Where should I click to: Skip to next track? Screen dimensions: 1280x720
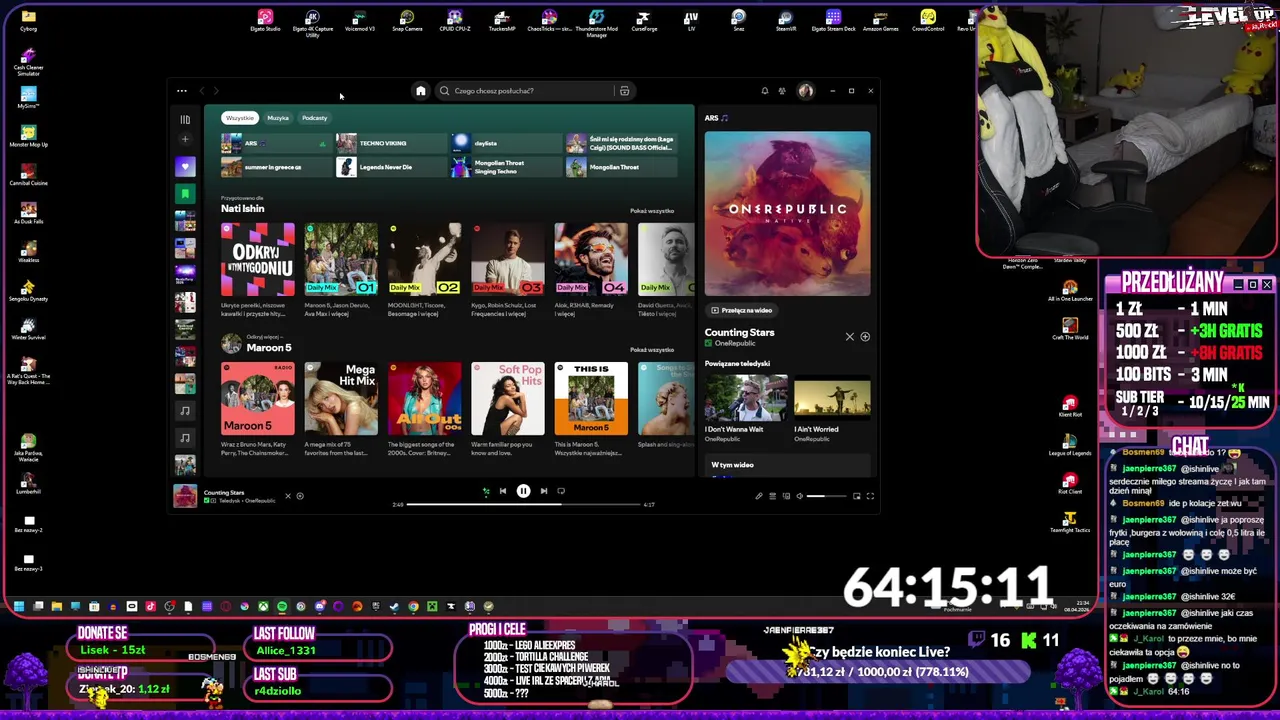point(543,491)
